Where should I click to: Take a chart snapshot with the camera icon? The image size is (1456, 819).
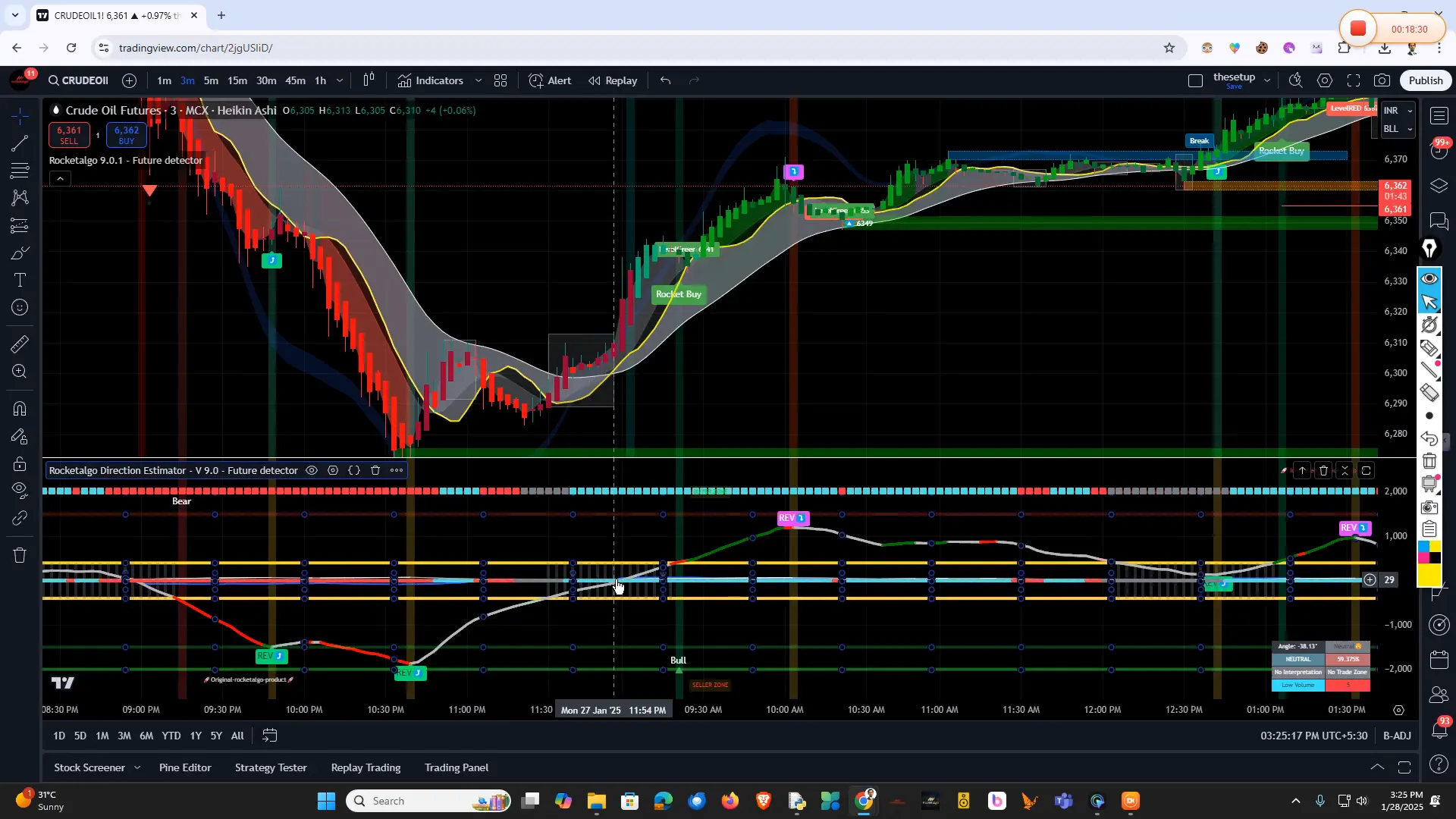click(1382, 80)
